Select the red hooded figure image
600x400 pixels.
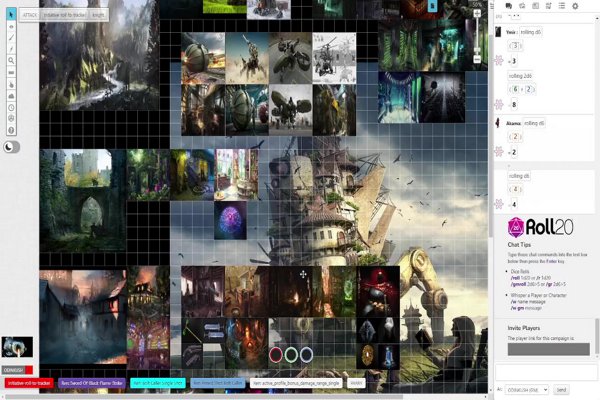coord(378,292)
